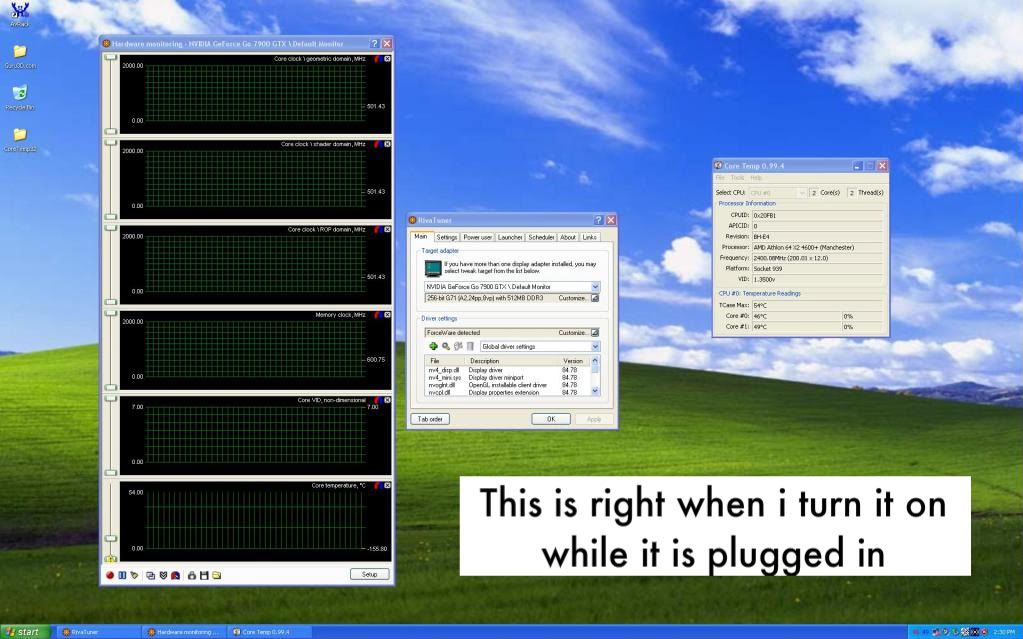Click colored icon on Core VID graph

tap(378, 400)
